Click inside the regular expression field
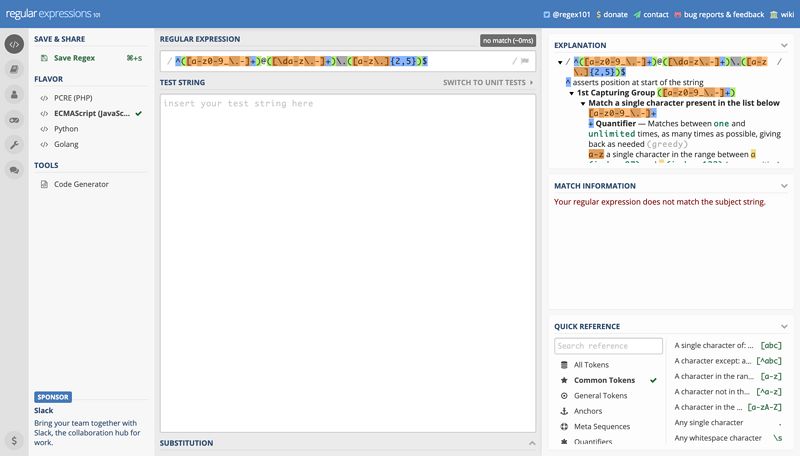The width and height of the screenshot is (800, 456). tap(348, 61)
